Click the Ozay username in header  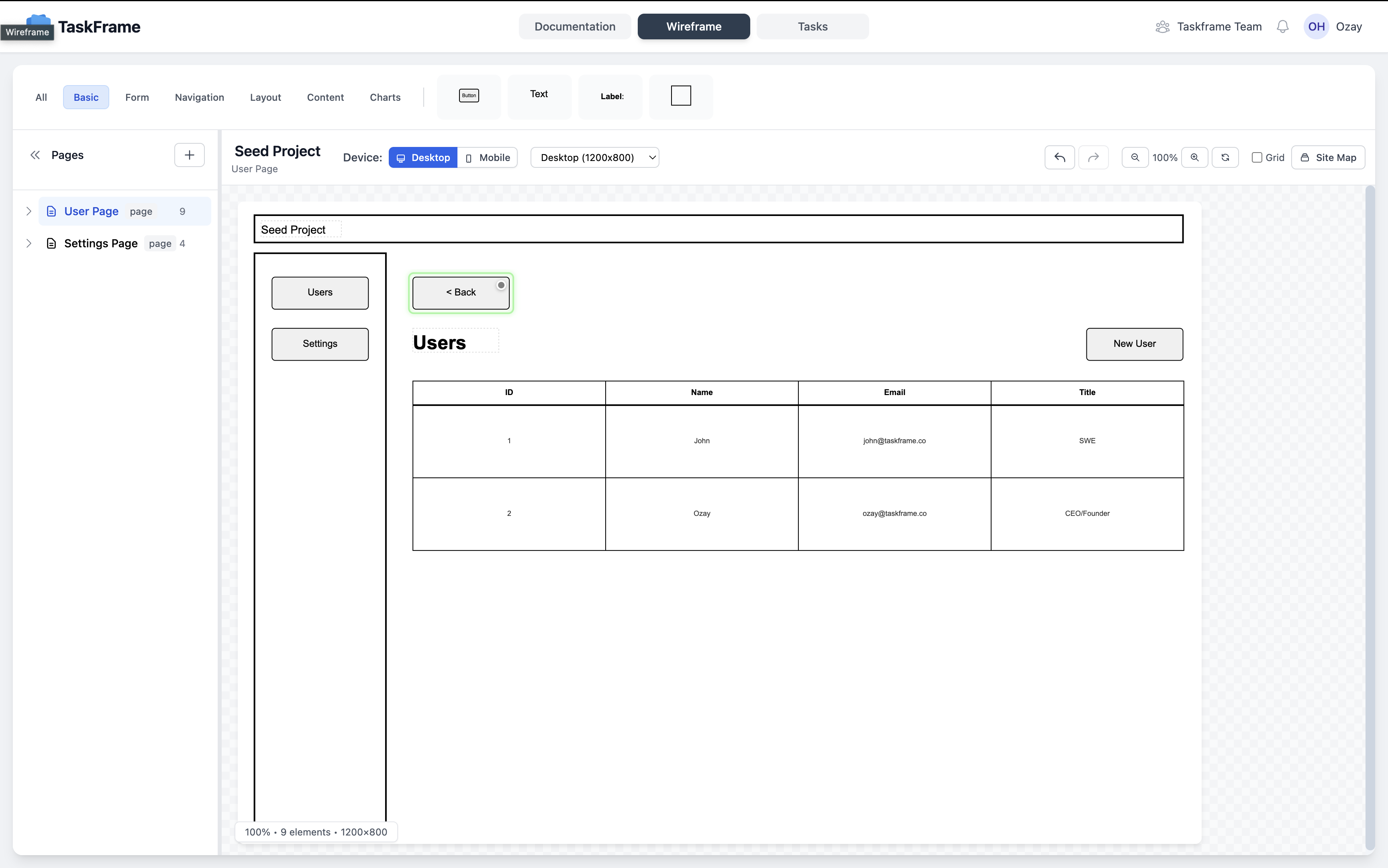pos(1349,26)
